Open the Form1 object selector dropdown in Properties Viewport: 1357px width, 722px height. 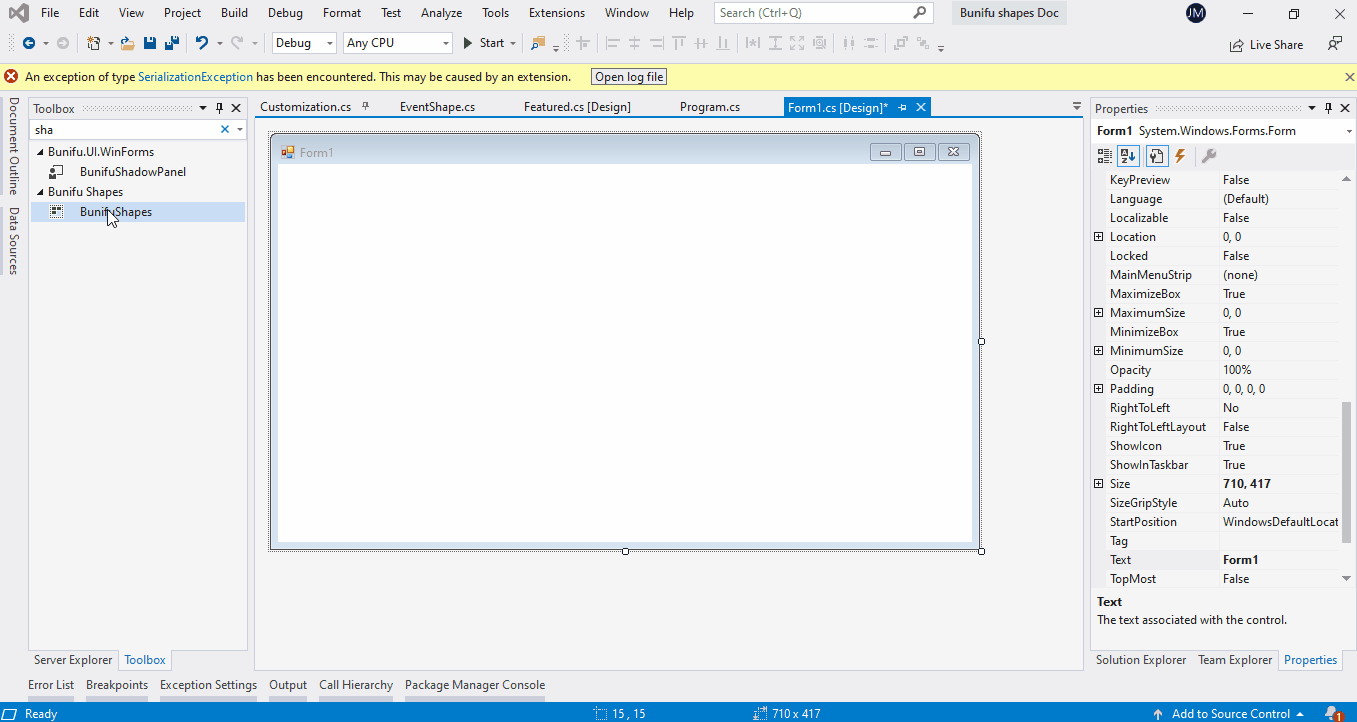tap(1349, 131)
